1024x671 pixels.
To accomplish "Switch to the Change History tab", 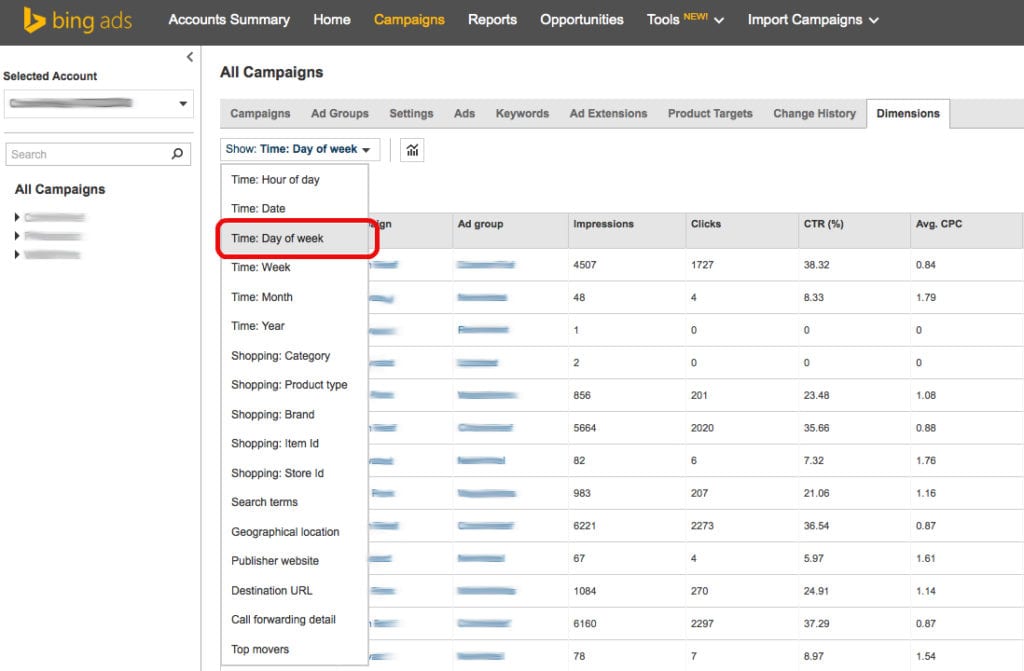I will coord(814,113).
